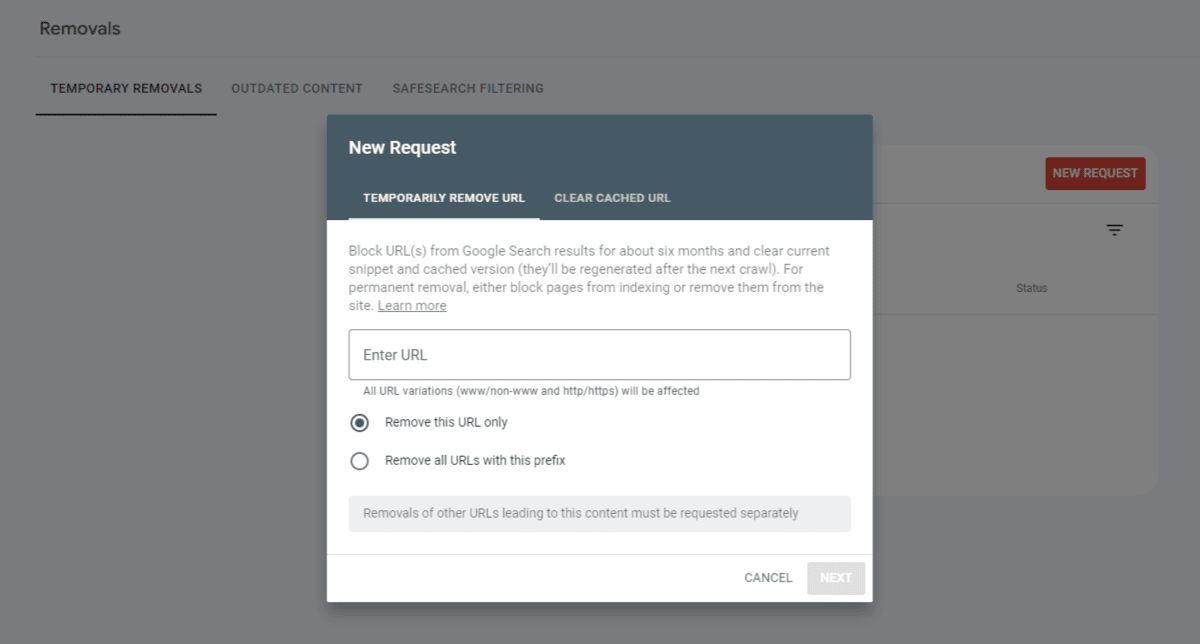The width and height of the screenshot is (1200, 644).
Task: Switch to the OUTDATED CONTENT tab
Action: tap(297, 88)
